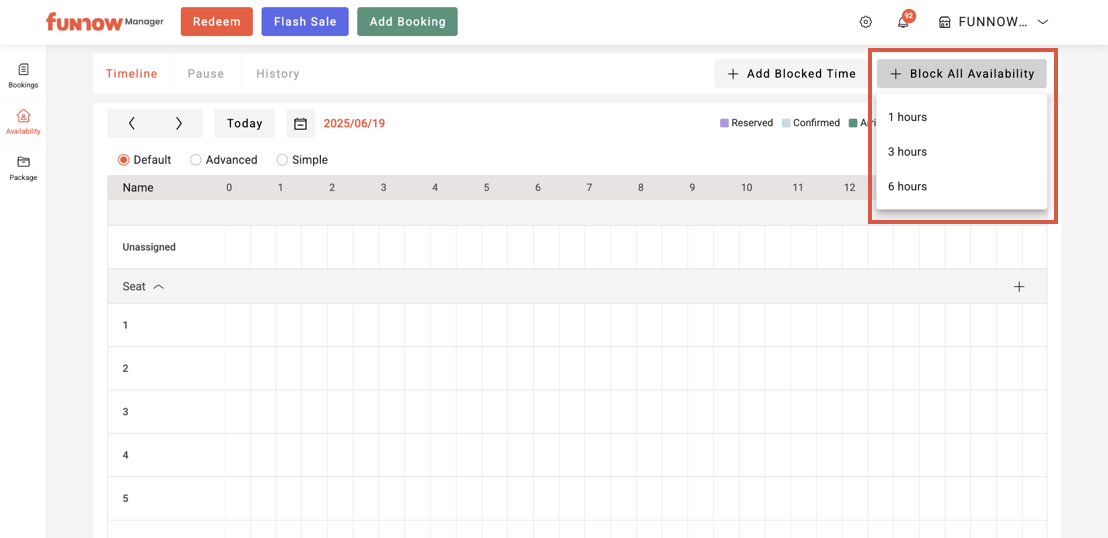
Task: Click the Availability sidebar icon
Action: (x=23, y=121)
